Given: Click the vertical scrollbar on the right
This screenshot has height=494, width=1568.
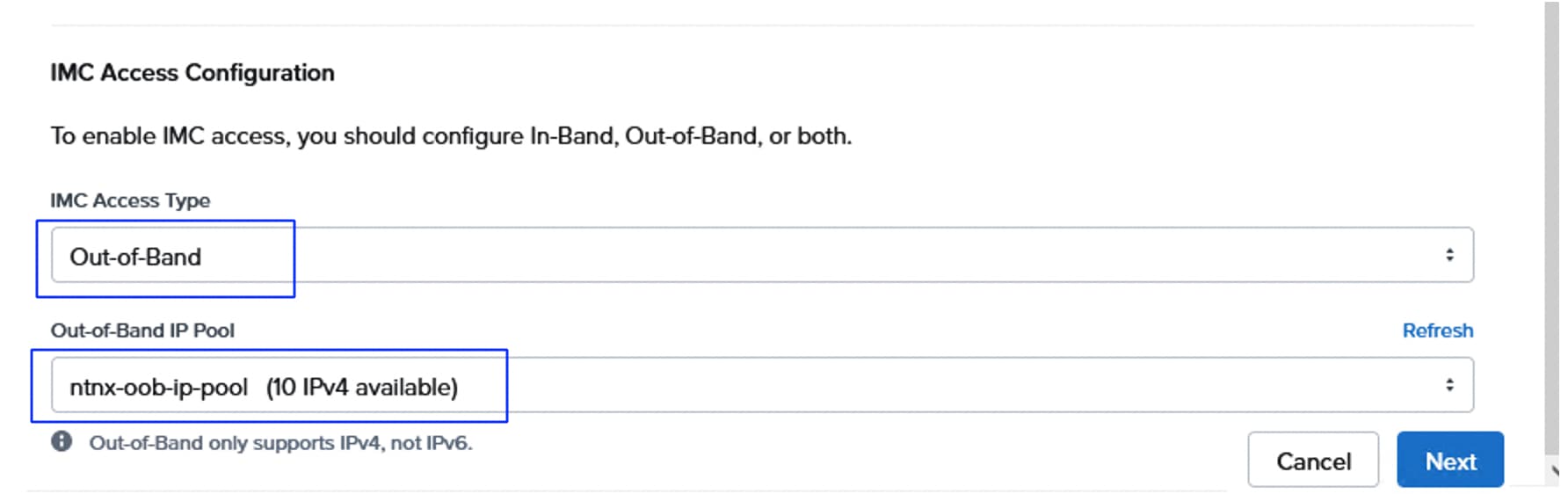Looking at the screenshot, I should pyautogui.click(x=1552, y=220).
